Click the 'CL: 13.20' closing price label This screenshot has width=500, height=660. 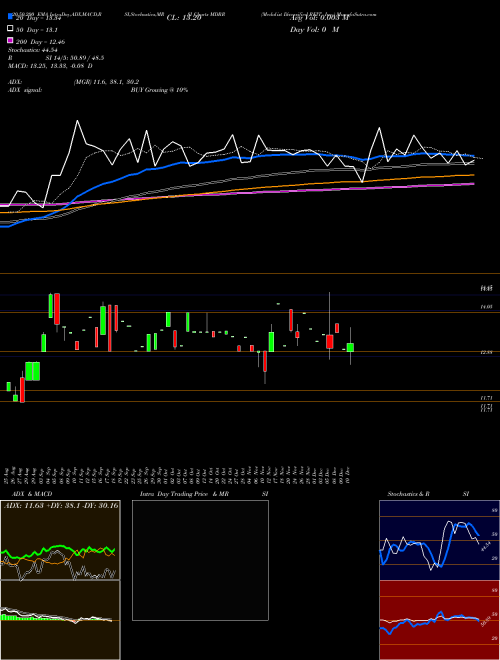[x=184, y=18]
